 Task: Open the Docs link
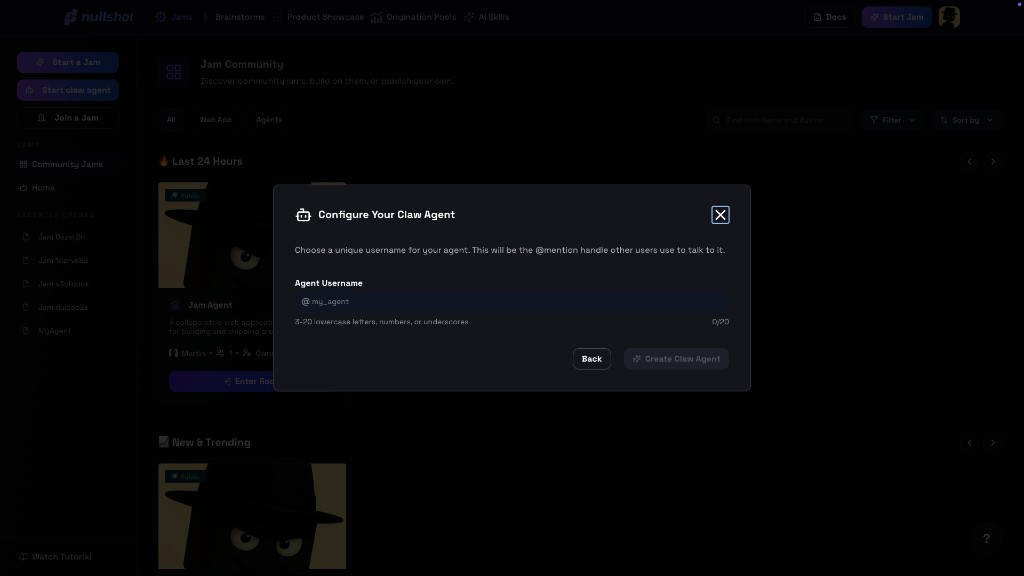pyautogui.click(x=829, y=17)
